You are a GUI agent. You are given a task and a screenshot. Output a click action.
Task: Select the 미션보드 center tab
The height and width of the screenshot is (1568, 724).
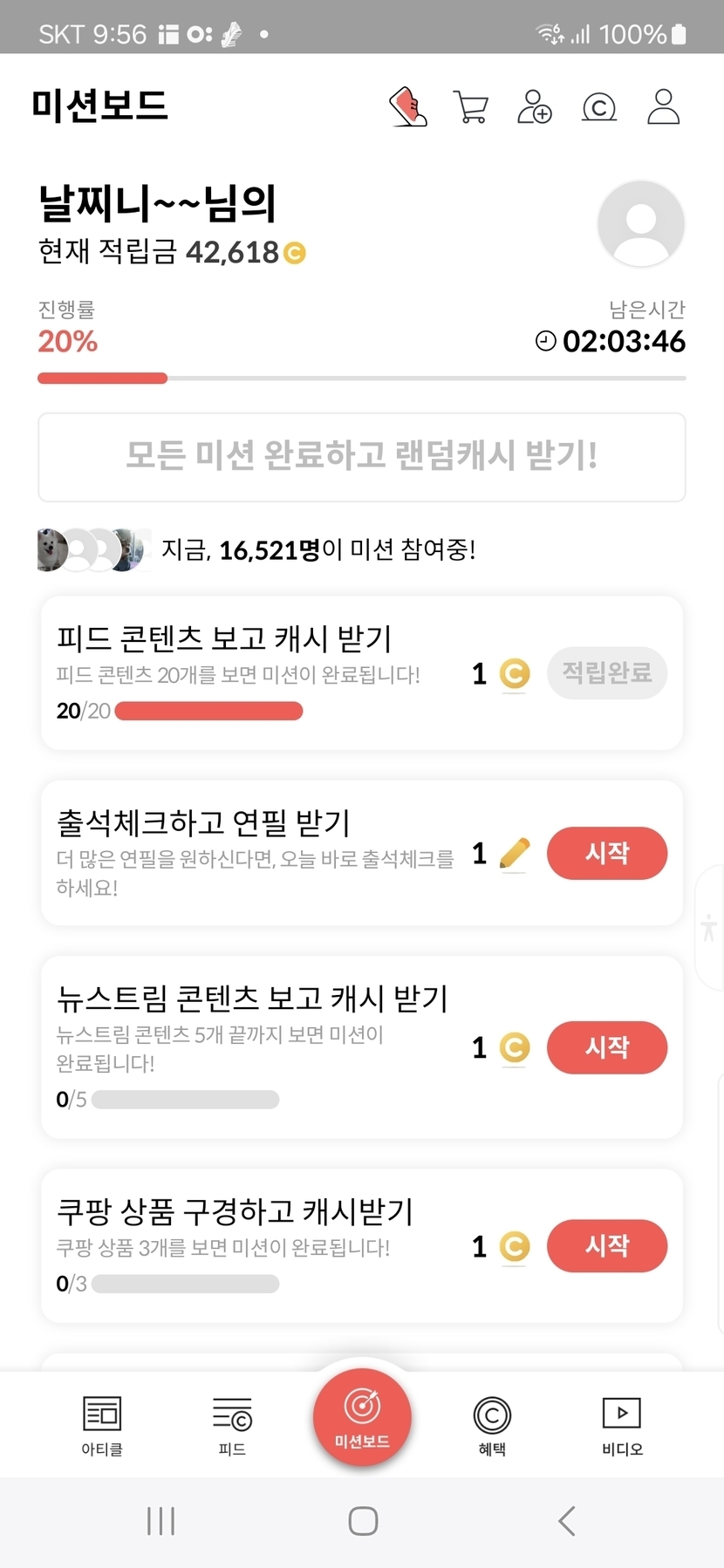(362, 1417)
